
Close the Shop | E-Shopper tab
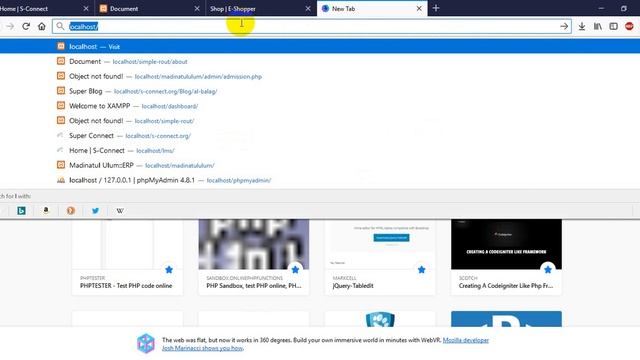(x=308, y=9)
